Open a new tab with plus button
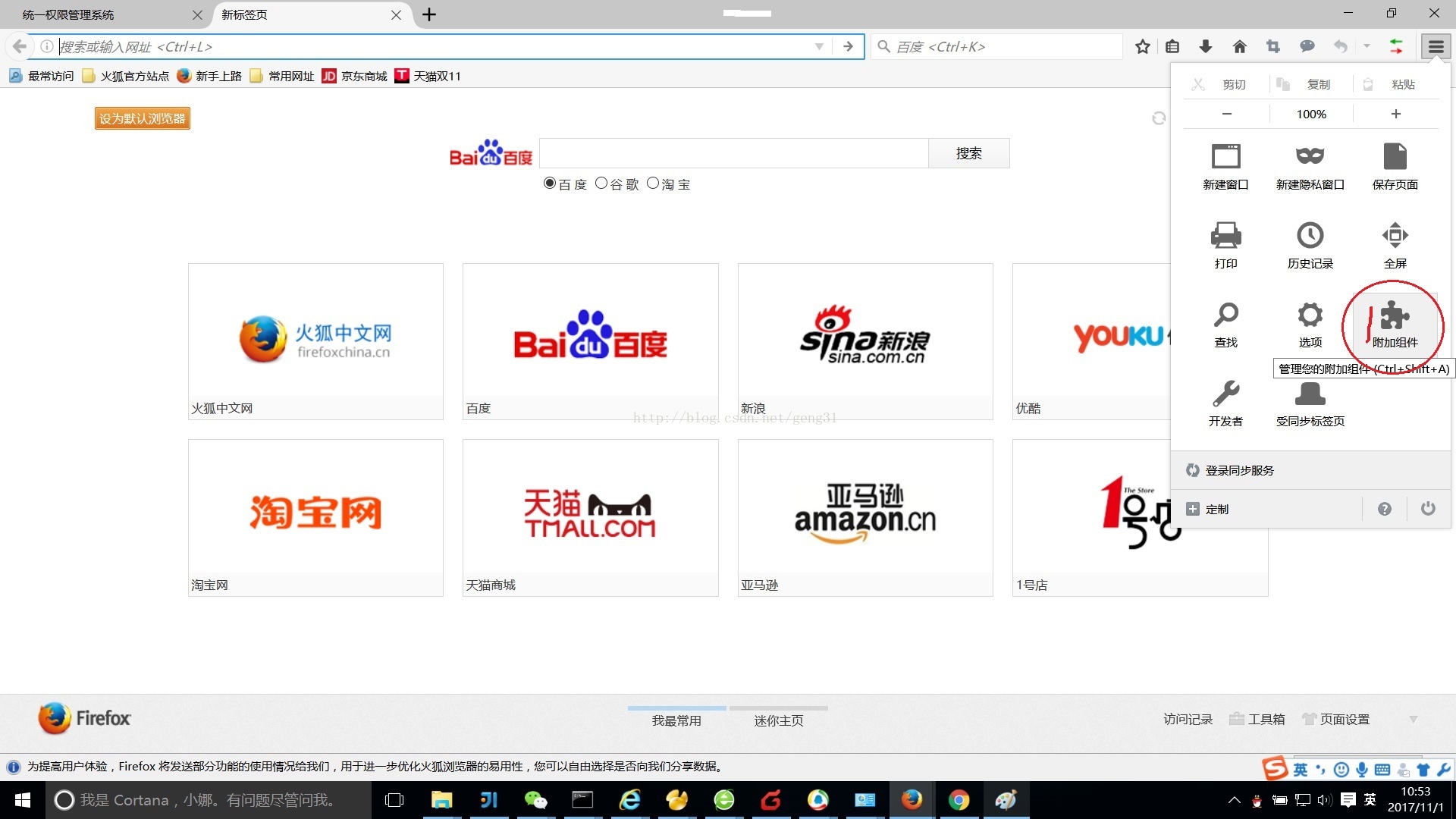This screenshot has height=819, width=1456. [429, 14]
